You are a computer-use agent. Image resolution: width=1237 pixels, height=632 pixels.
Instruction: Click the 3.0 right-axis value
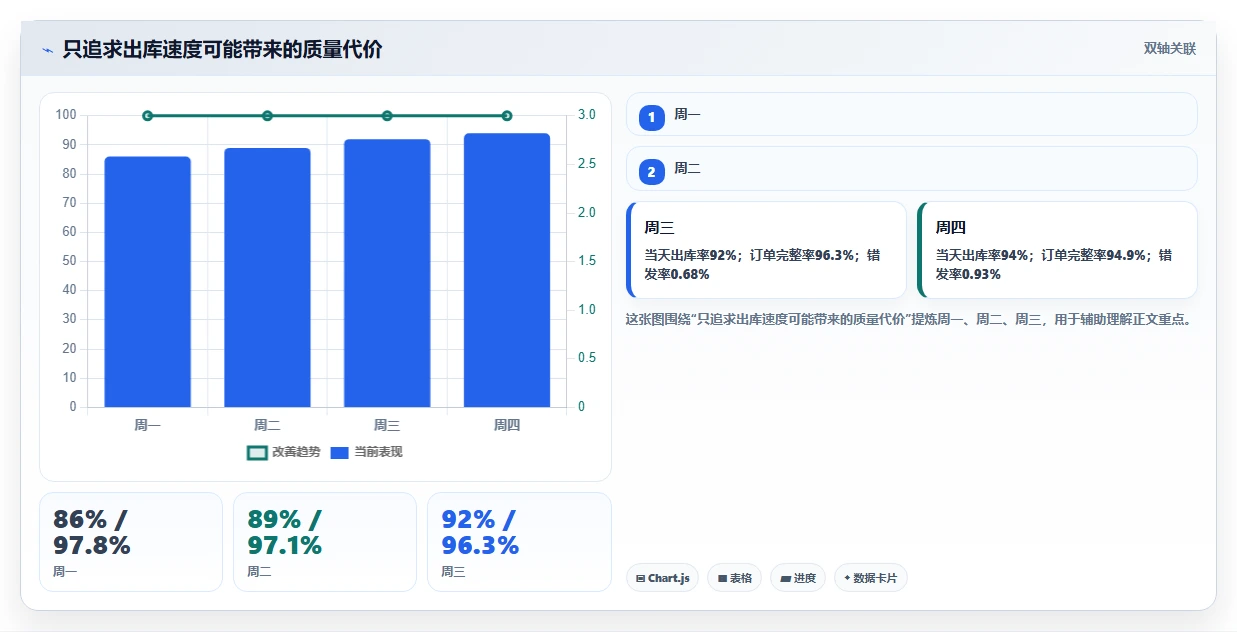(x=587, y=115)
